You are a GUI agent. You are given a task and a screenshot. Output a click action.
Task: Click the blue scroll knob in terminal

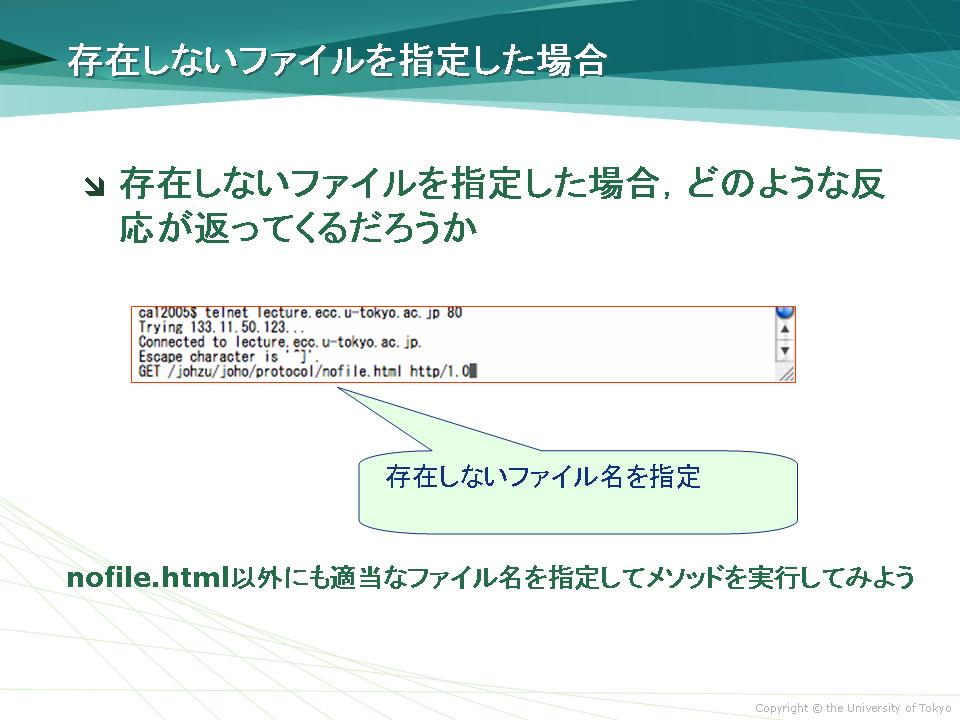[x=784, y=312]
